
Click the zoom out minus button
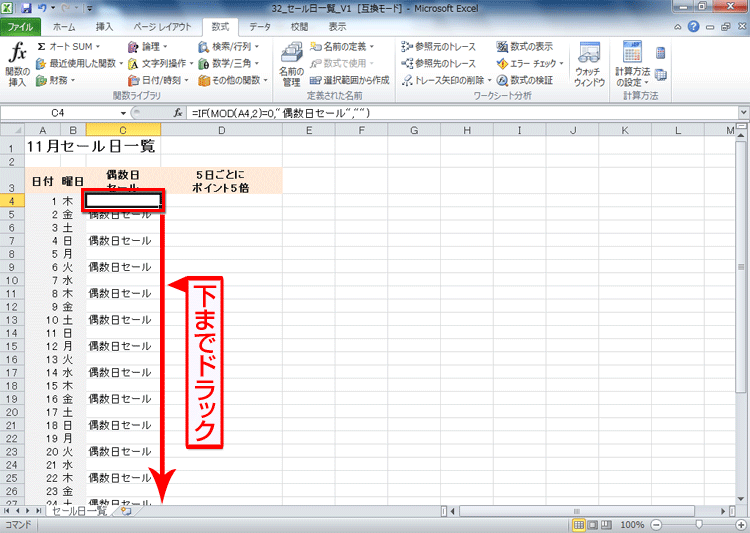657,525
